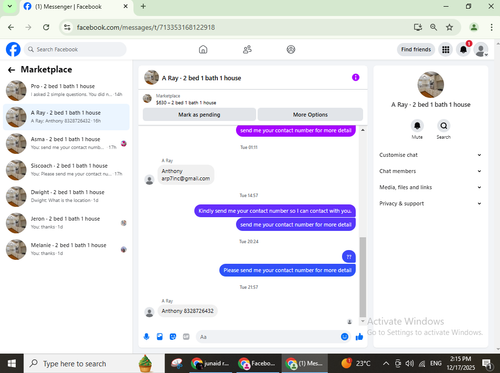This screenshot has height=373, width=500.
Task: Open the tab search dropdown
Action: point(10,6)
